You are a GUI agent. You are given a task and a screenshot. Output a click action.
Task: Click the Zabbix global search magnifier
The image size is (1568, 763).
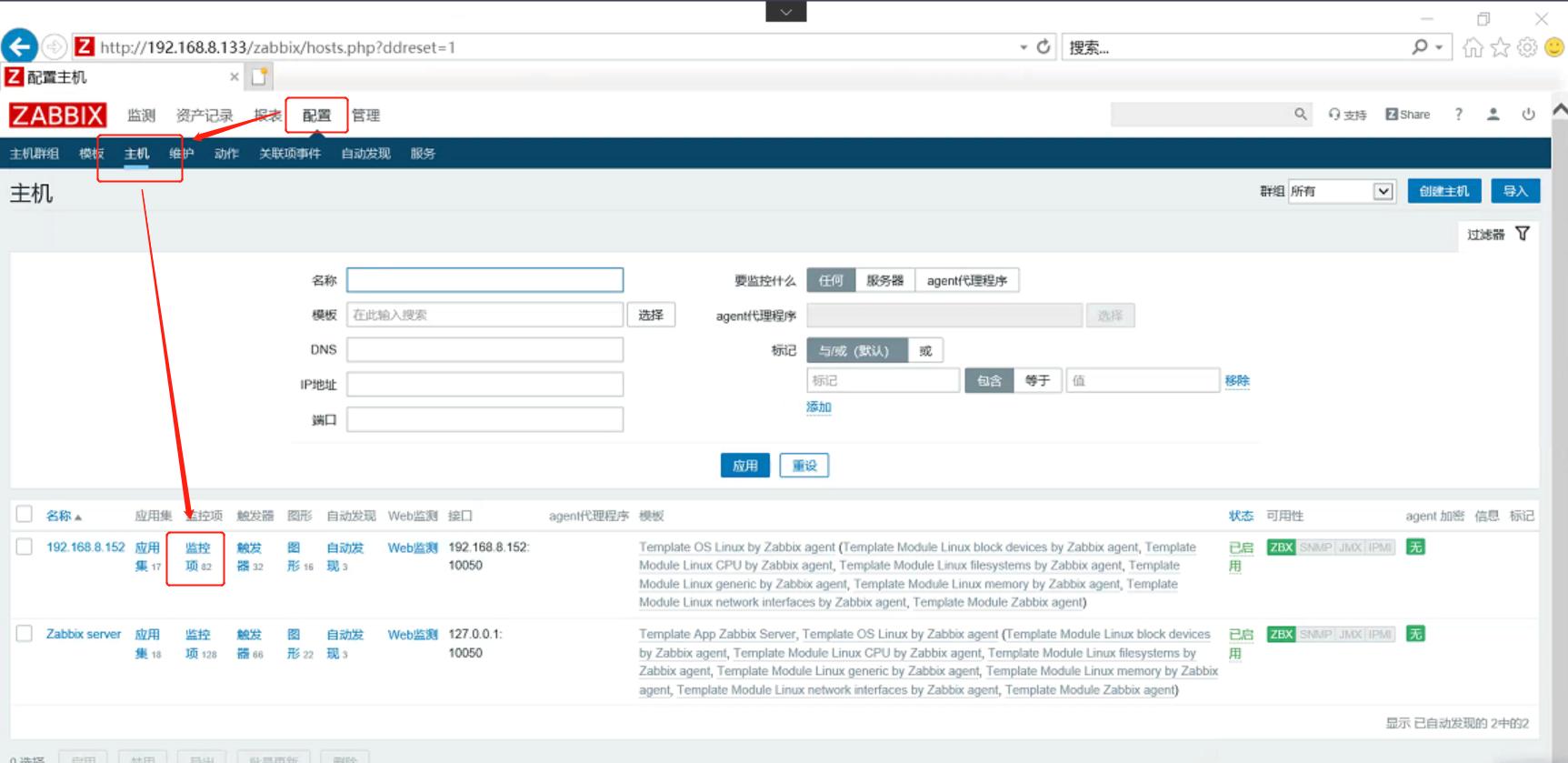[1301, 114]
